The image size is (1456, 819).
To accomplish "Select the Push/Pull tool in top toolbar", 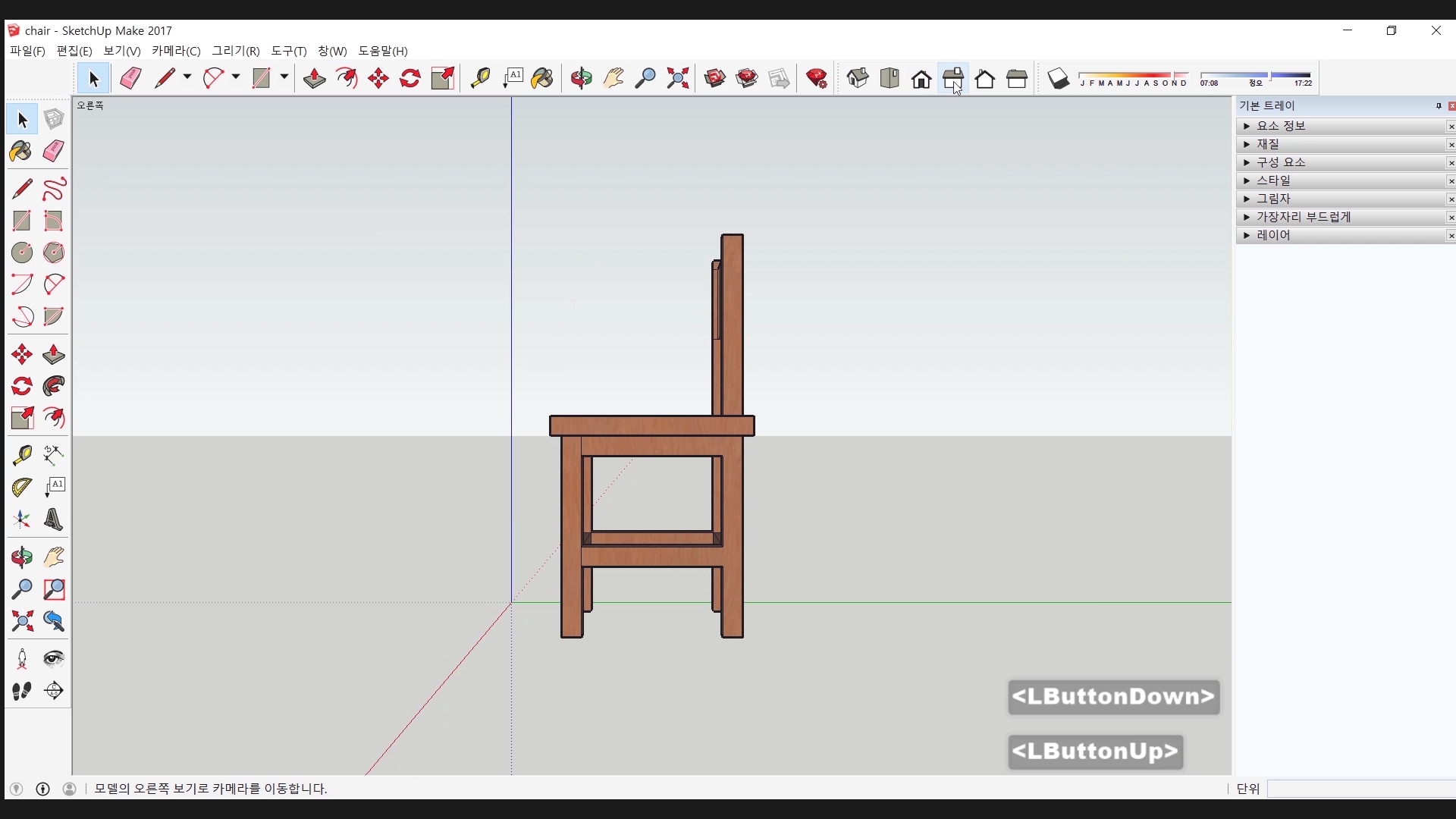I will pos(315,78).
